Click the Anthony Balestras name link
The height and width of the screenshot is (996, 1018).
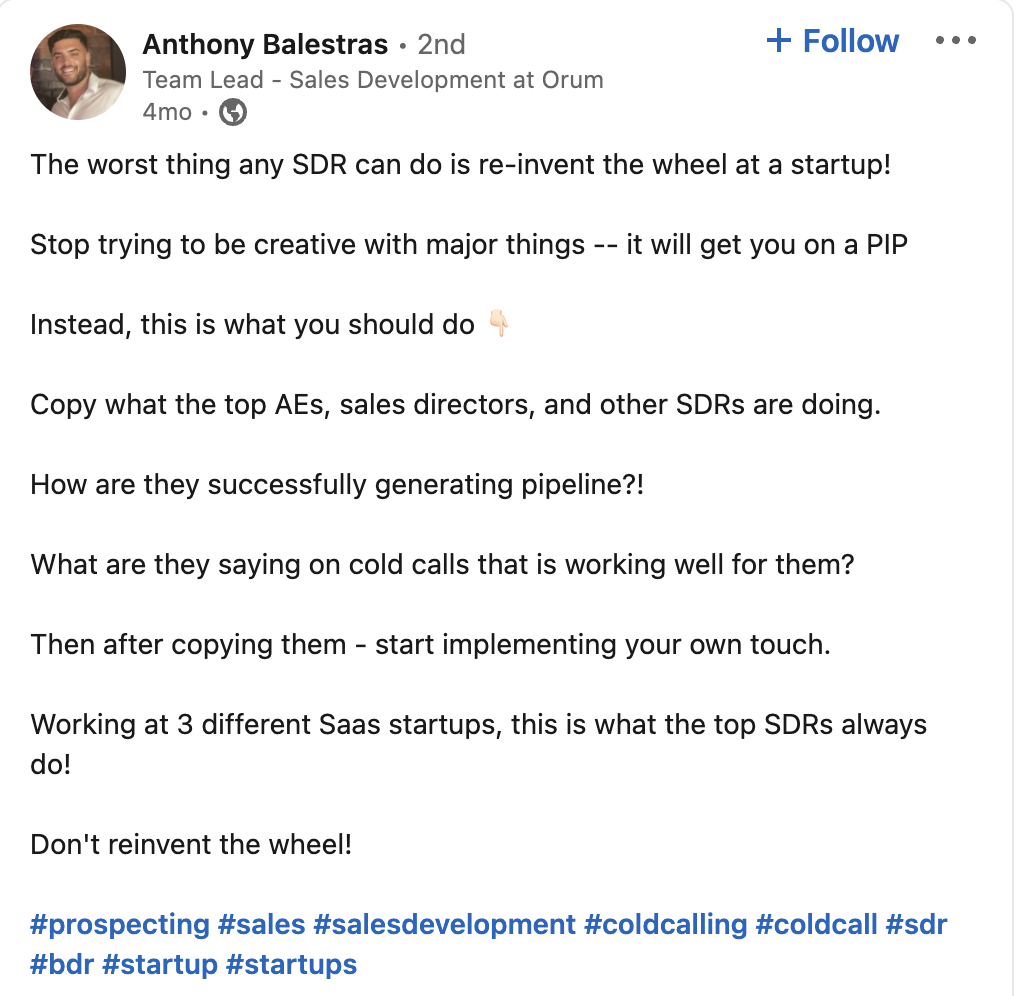pyautogui.click(x=265, y=45)
